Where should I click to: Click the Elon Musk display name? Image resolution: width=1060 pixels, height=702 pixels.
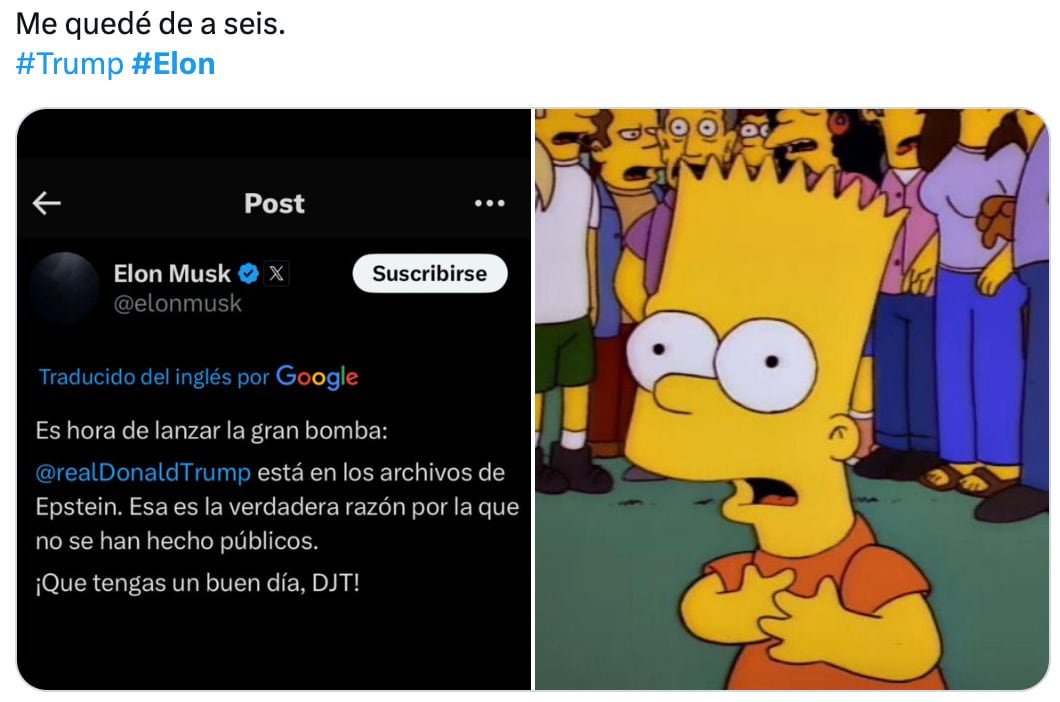click(172, 273)
